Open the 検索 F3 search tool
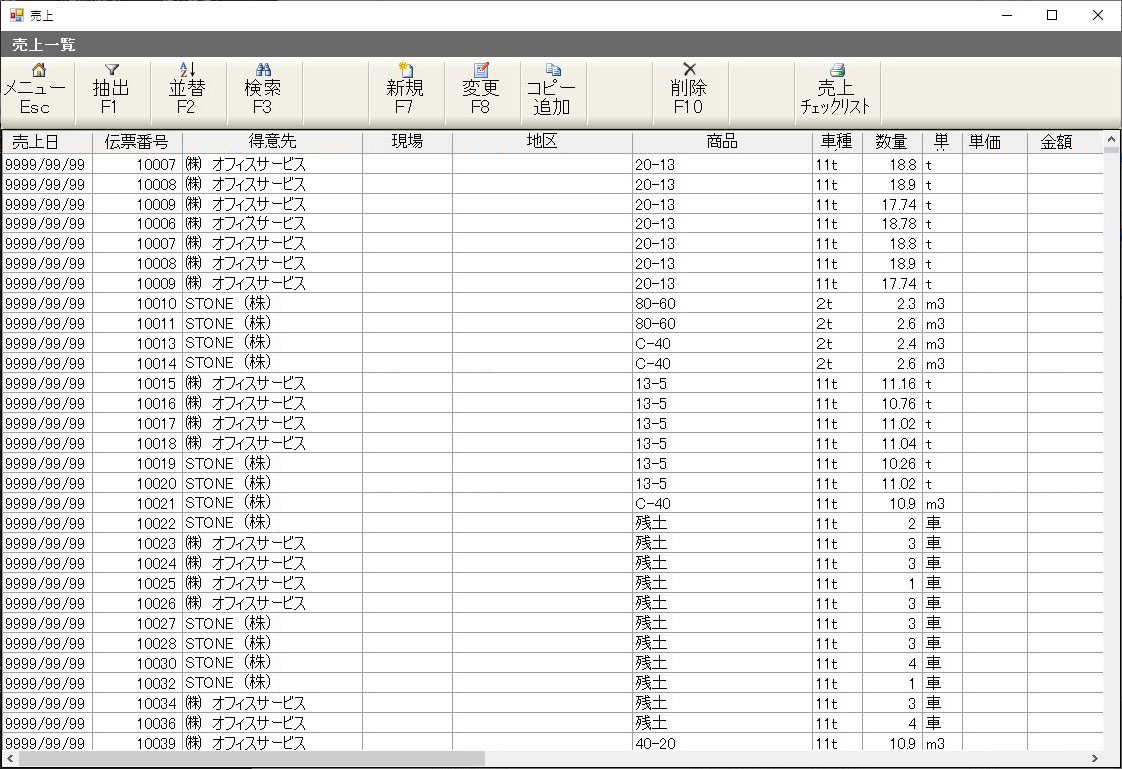1122x769 pixels. [263, 90]
